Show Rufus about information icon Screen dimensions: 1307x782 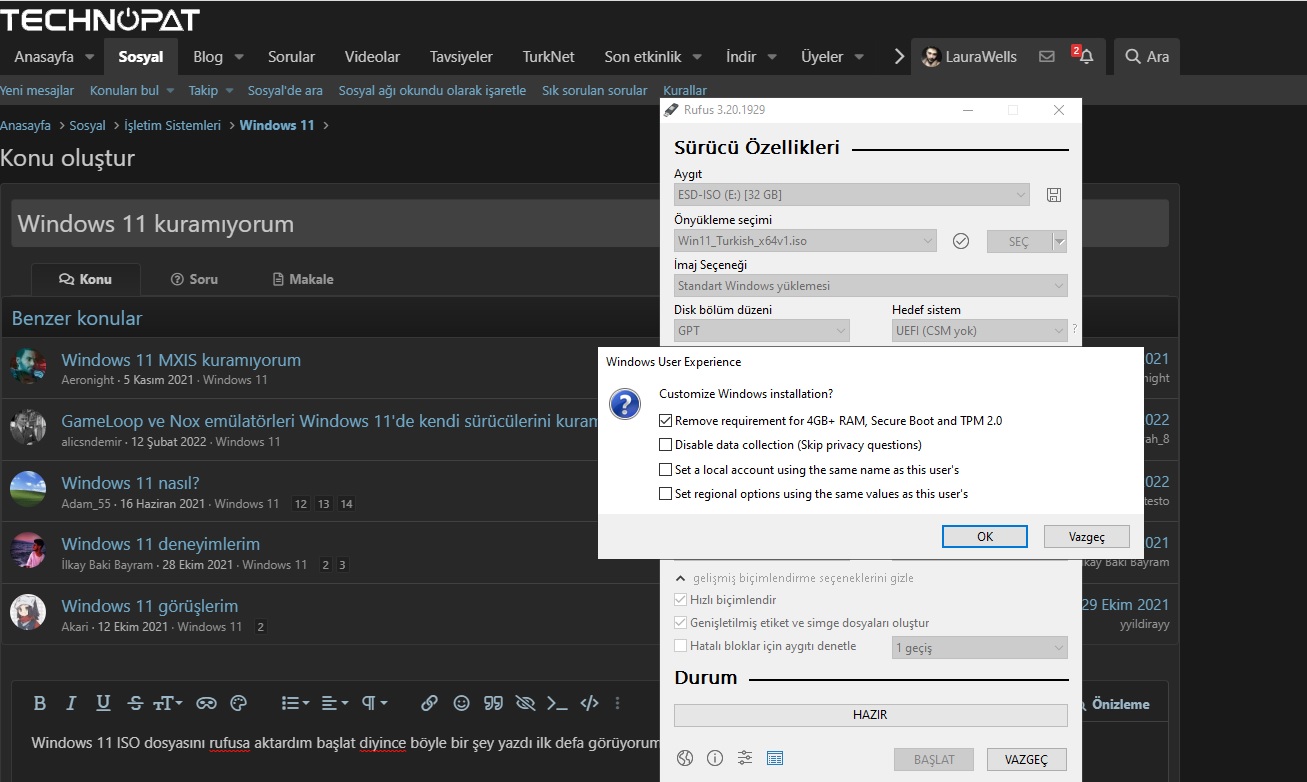click(715, 758)
